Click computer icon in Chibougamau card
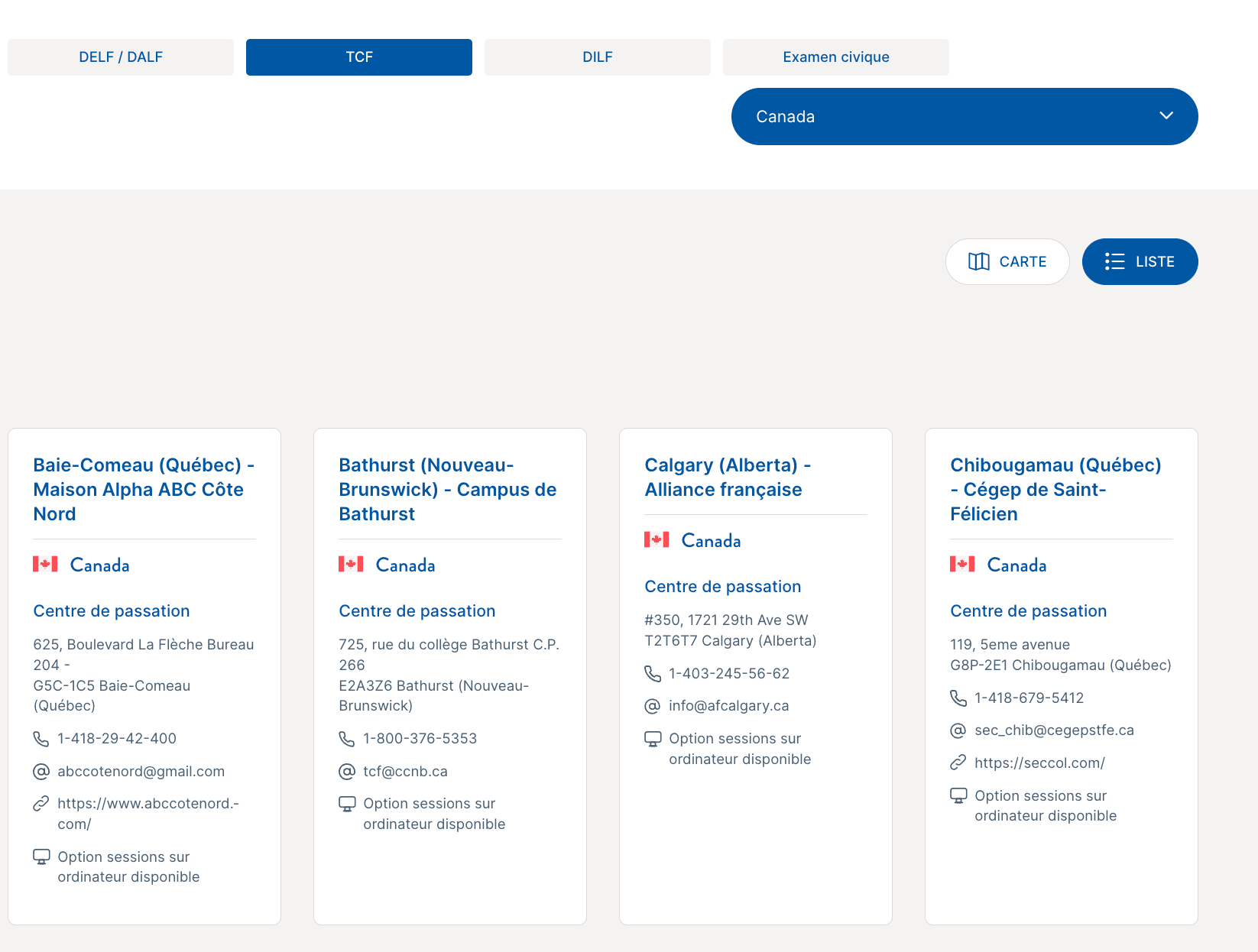 pos(958,795)
